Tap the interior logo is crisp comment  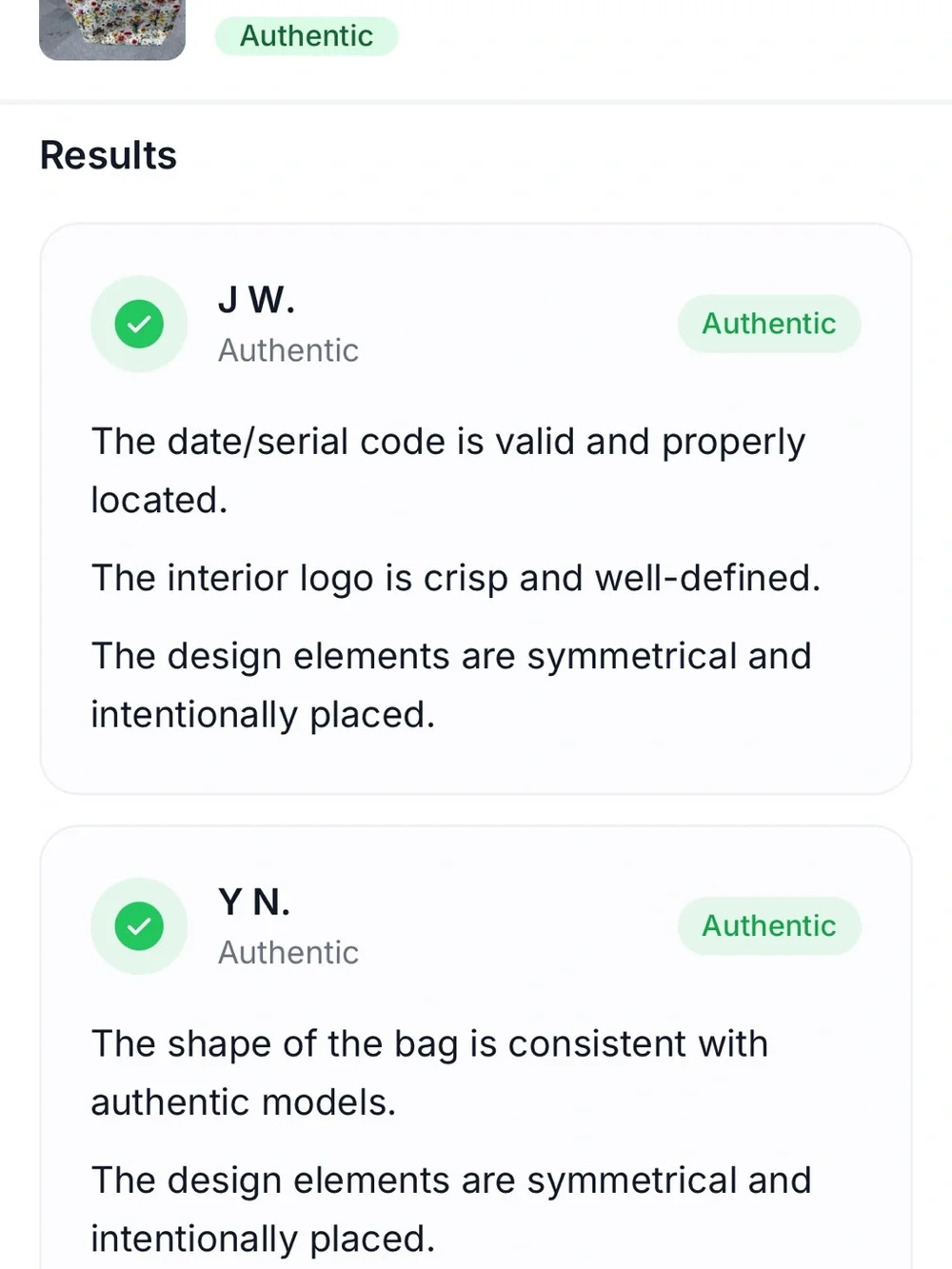click(x=456, y=578)
